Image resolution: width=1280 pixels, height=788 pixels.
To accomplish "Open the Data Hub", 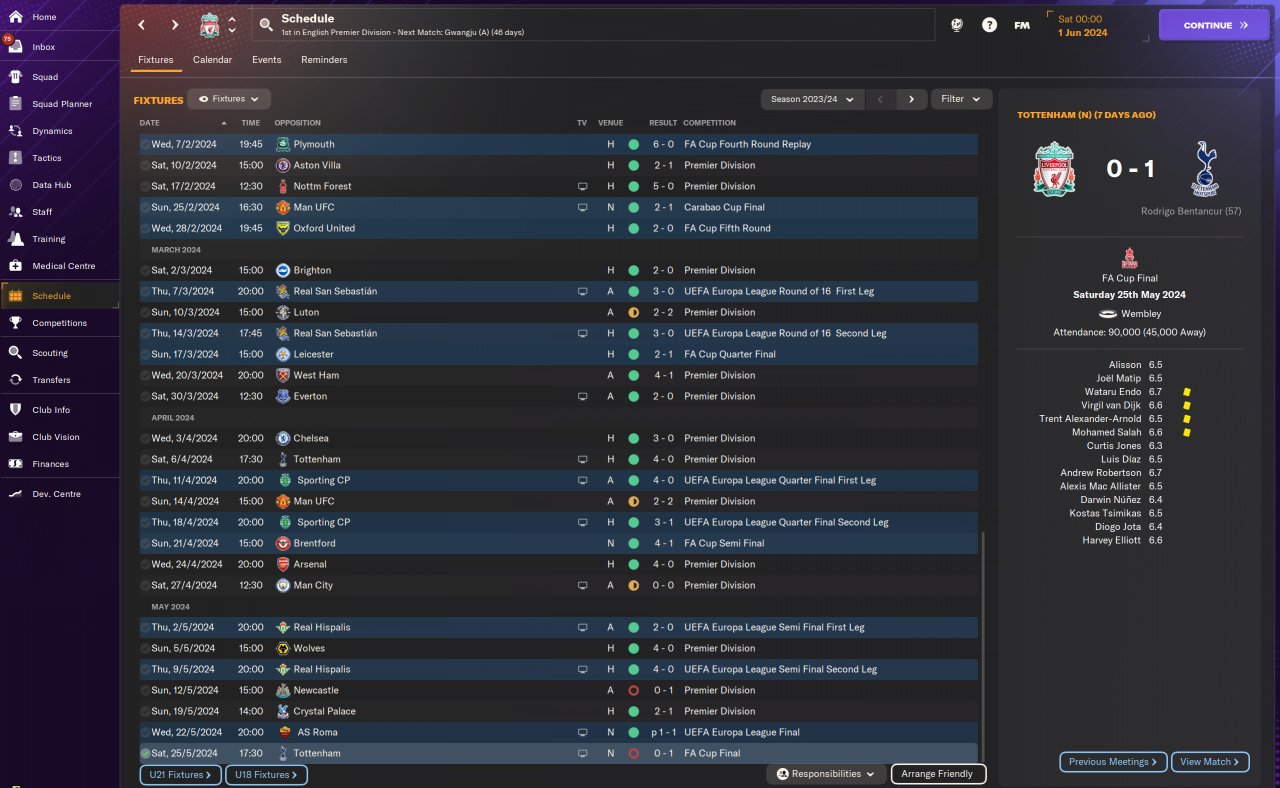I will pyautogui.click(x=51, y=185).
